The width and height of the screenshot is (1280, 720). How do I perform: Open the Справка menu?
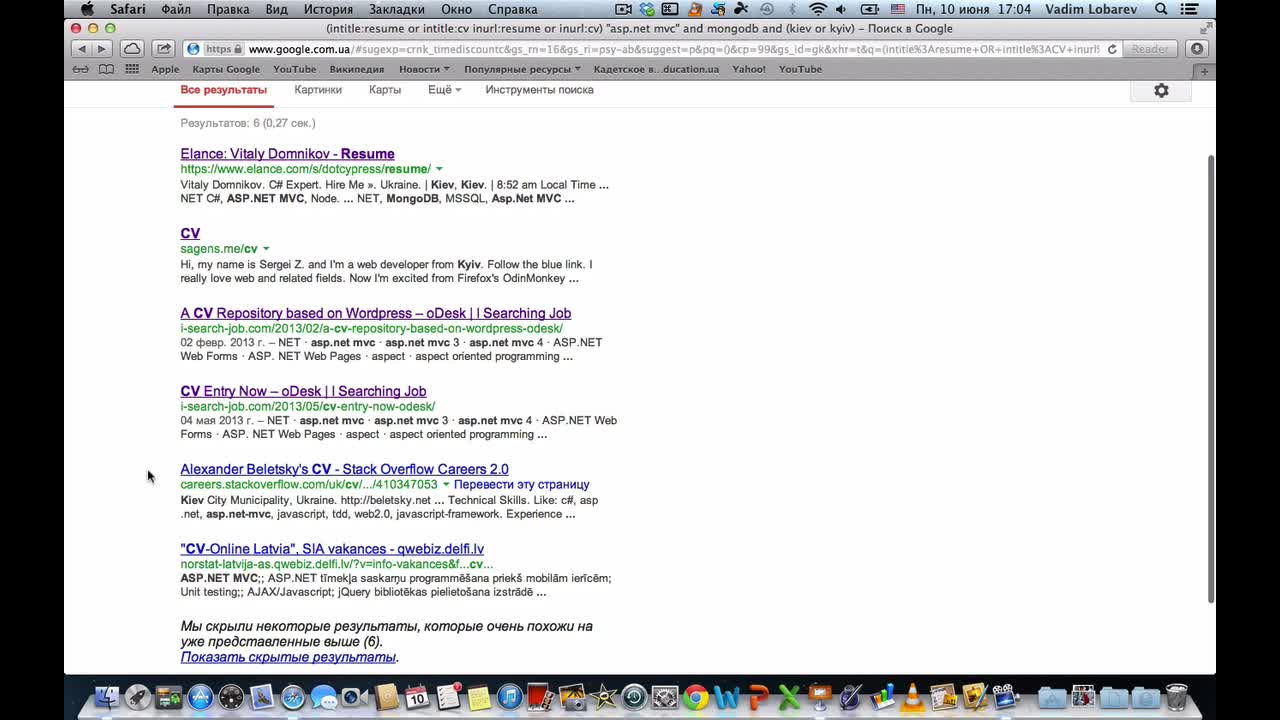[513, 9]
